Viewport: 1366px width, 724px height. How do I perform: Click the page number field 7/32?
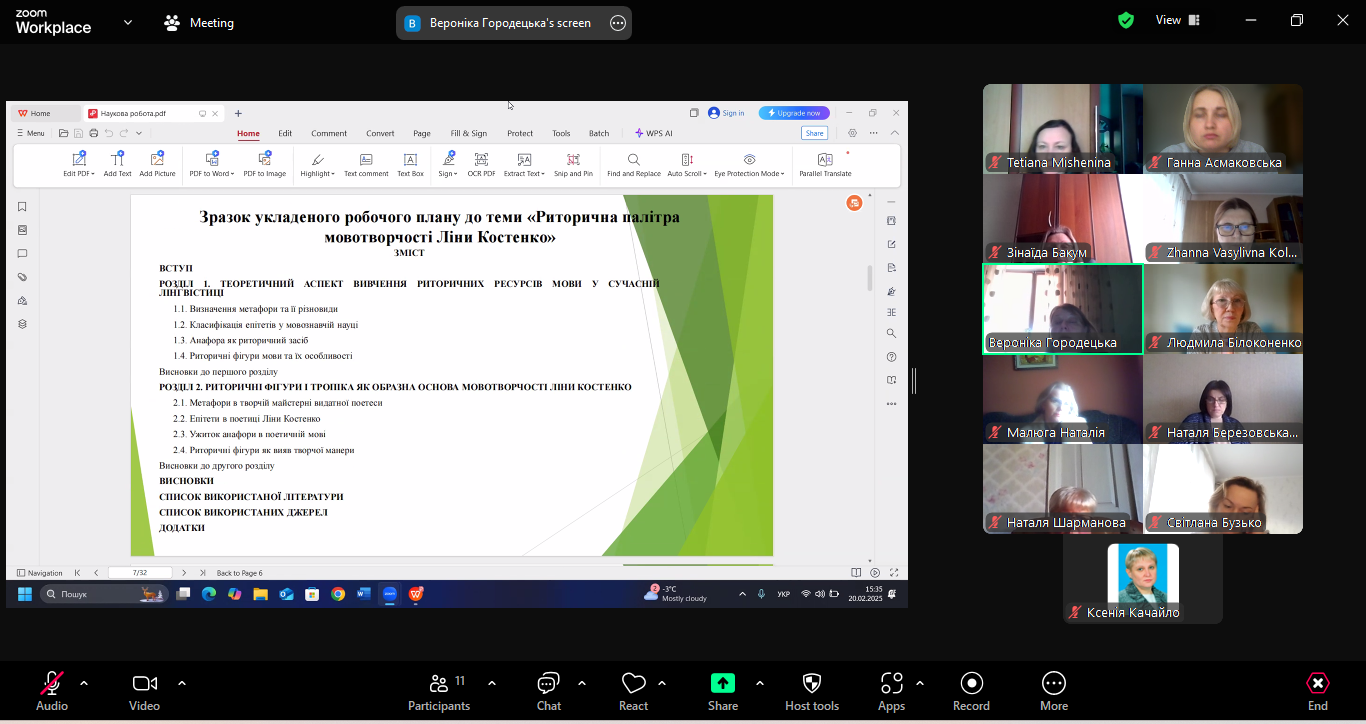point(140,573)
